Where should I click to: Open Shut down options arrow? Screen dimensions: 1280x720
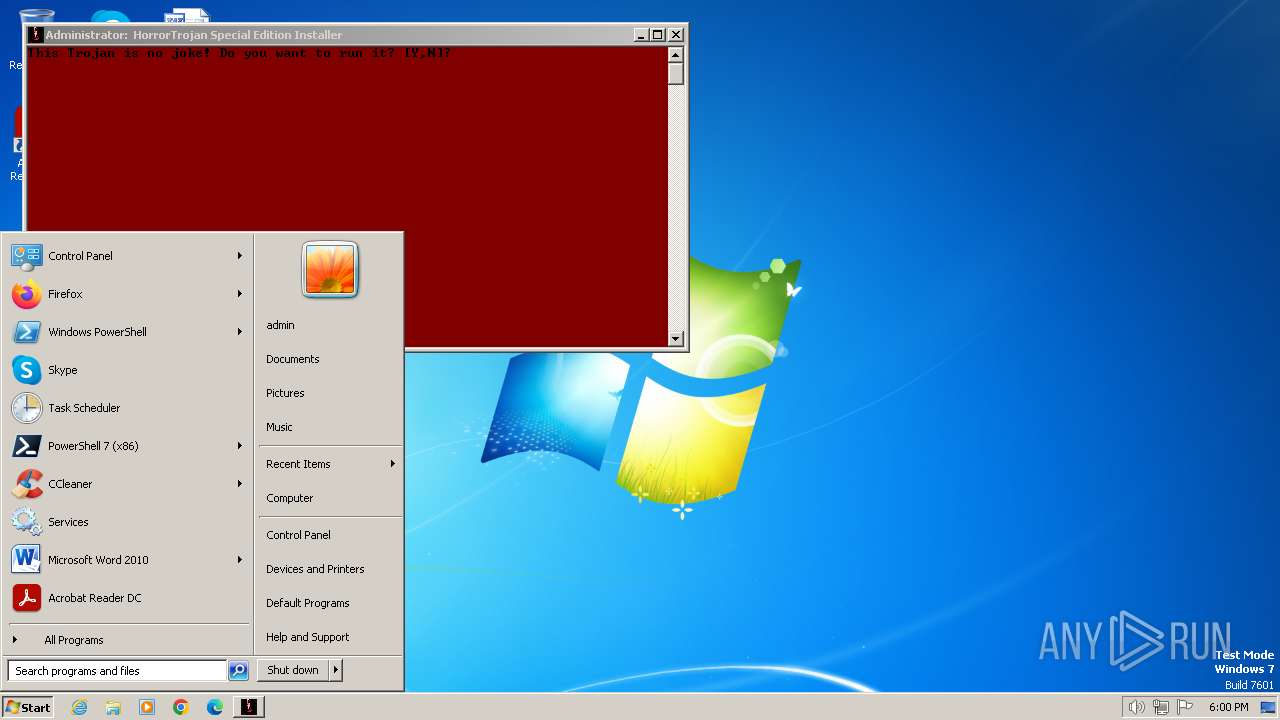[x=336, y=670]
